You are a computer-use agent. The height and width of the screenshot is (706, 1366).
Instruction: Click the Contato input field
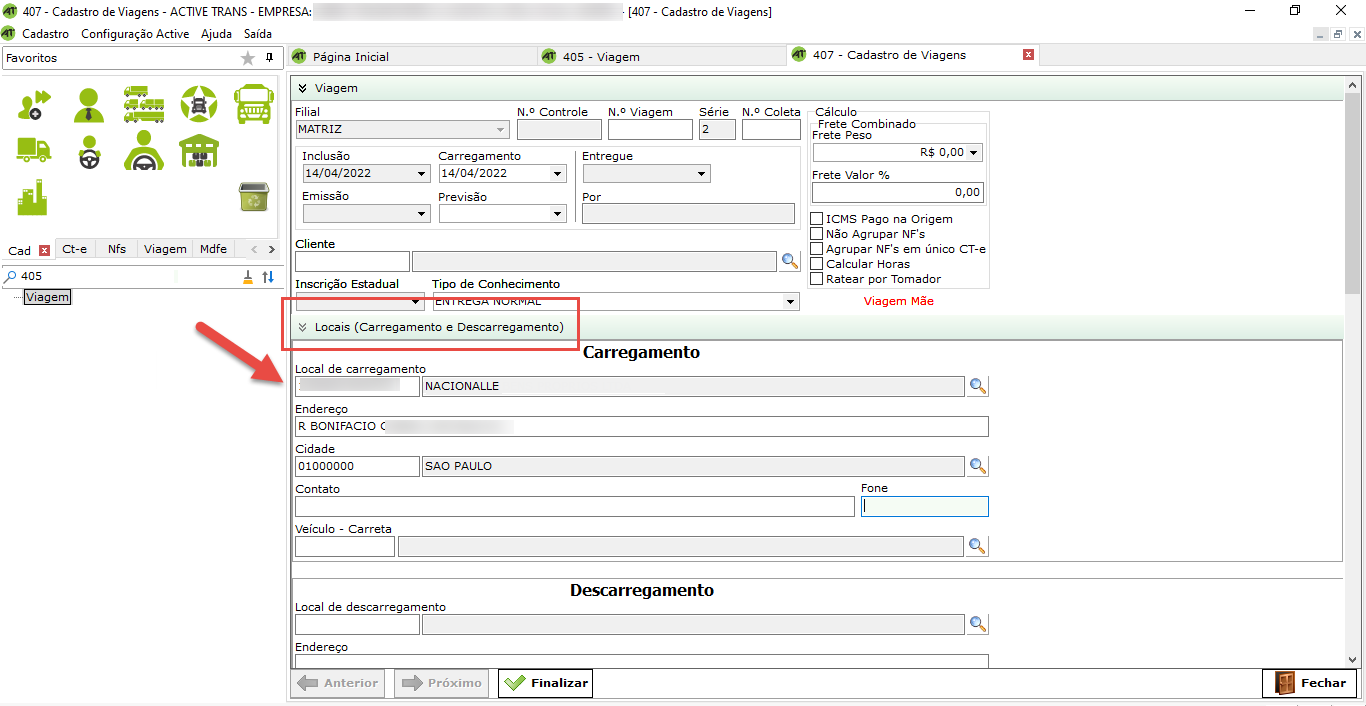pyautogui.click(x=574, y=507)
